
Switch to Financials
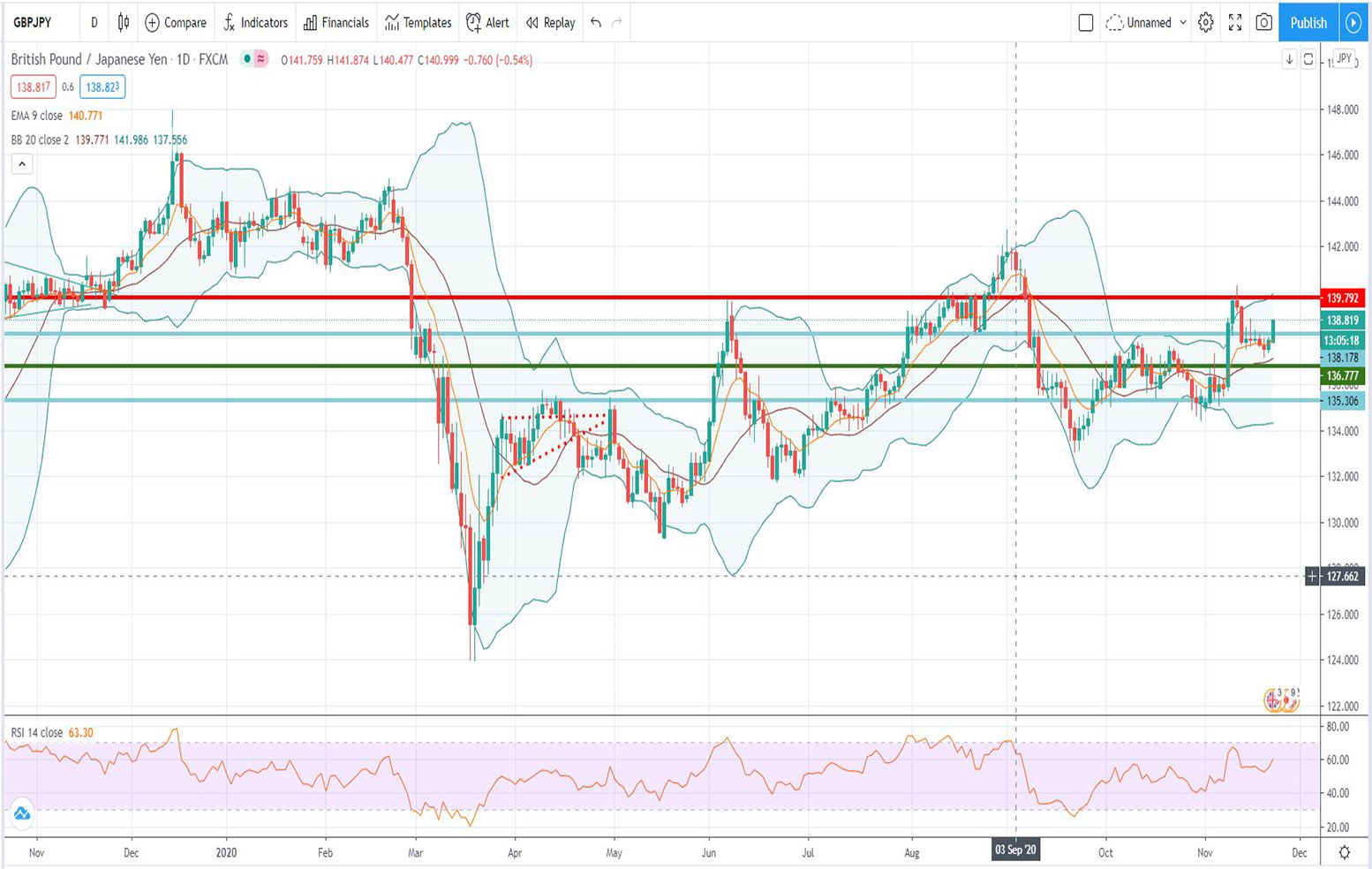tap(335, 23)
